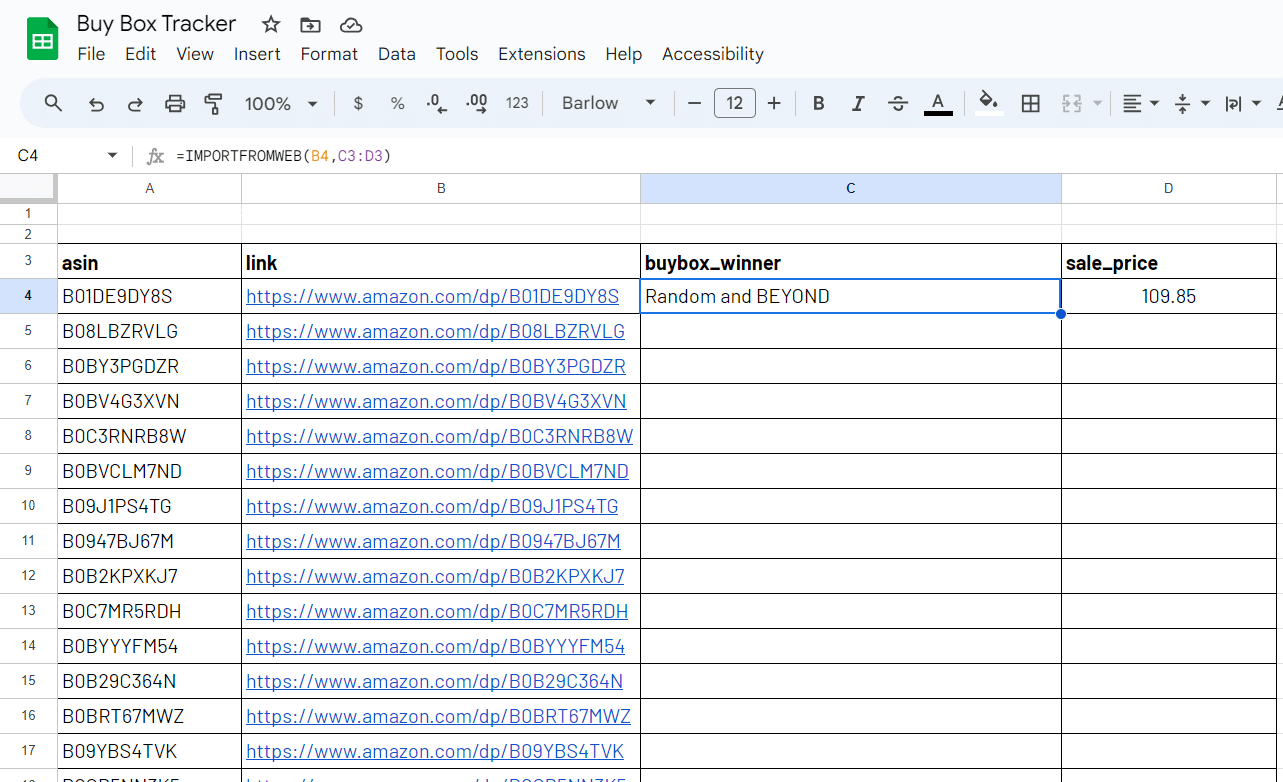Open the Extensions menu

click(541, 54)
